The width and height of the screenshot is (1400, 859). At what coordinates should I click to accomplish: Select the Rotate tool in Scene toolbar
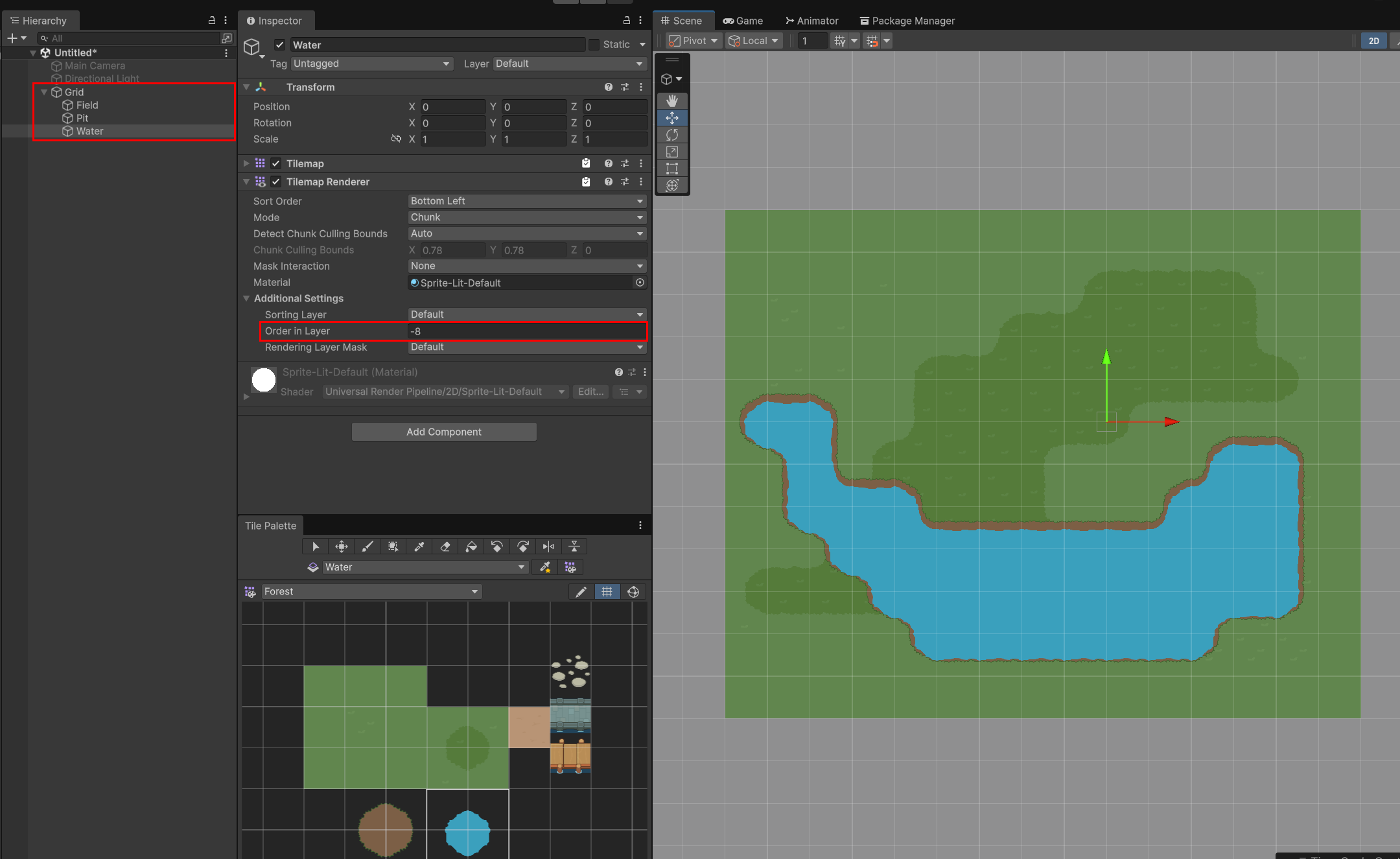click(672, 134)
